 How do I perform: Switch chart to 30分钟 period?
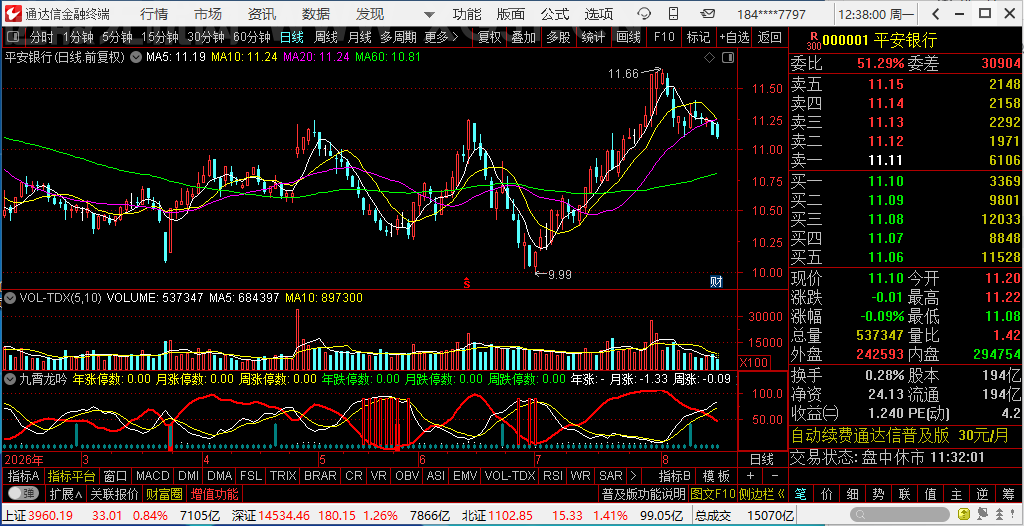click(205, 37)
